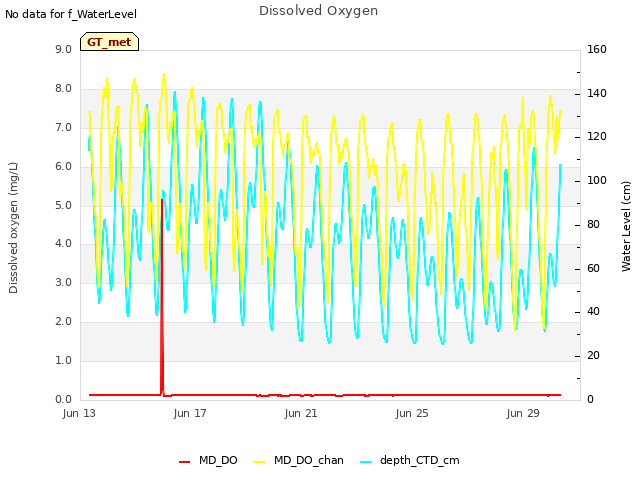Click the Jun 29 x-axis tick label
This screenshot has height=480, width=640.
tap(523, 413)
